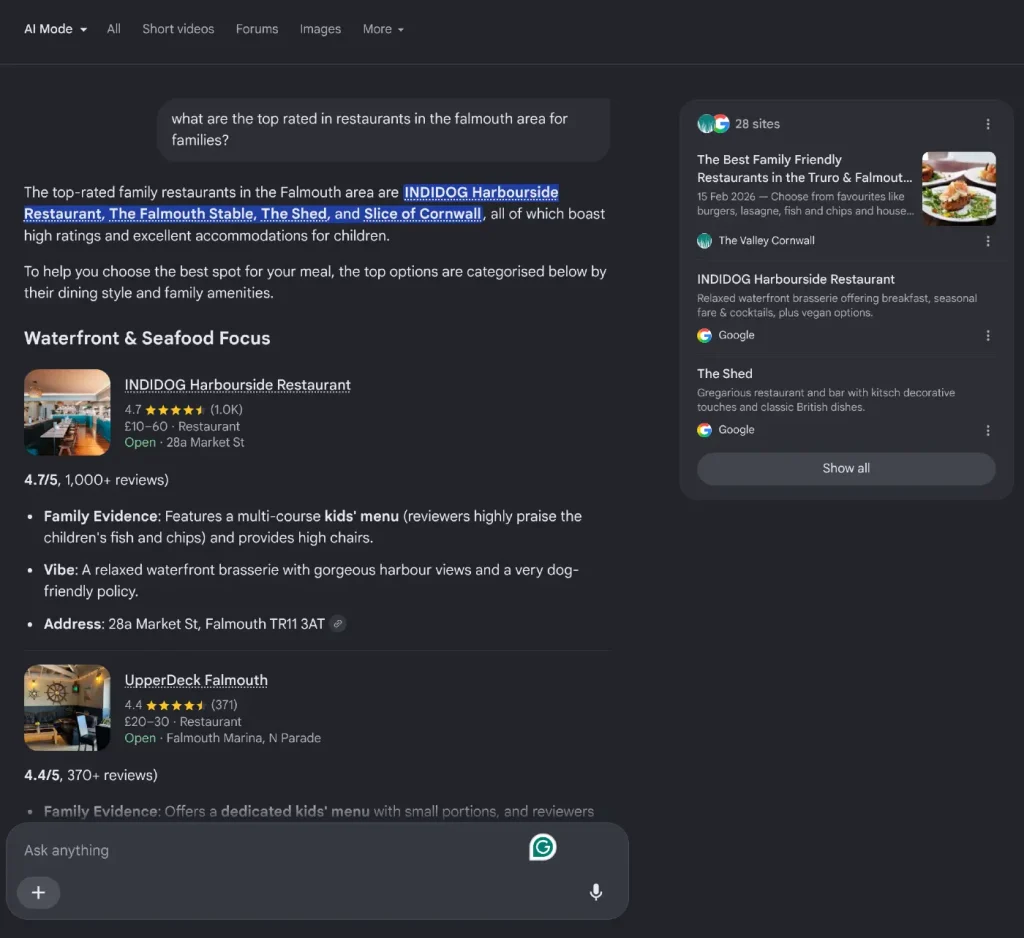Click '£10–60 · Restaurant' price text
1024x938 pixels.
point(182,426)
